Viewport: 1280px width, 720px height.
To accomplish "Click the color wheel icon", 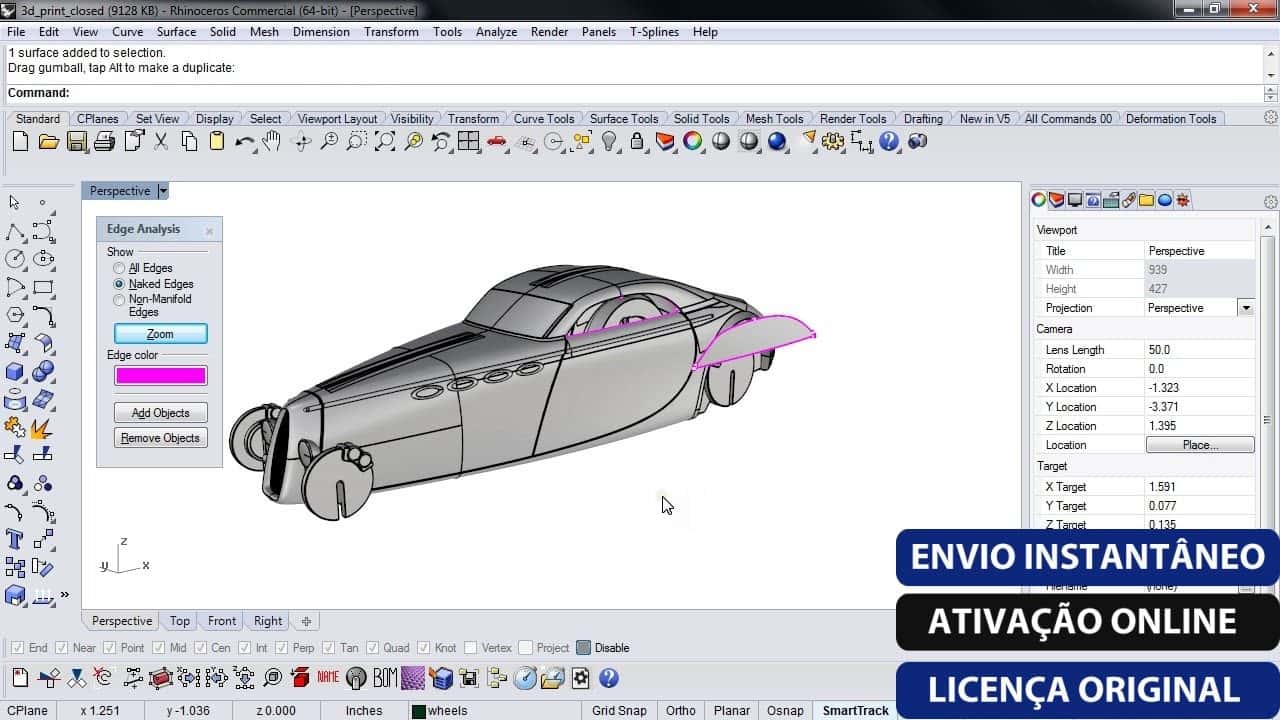I will pyautogui.click(x=692, y=142).
